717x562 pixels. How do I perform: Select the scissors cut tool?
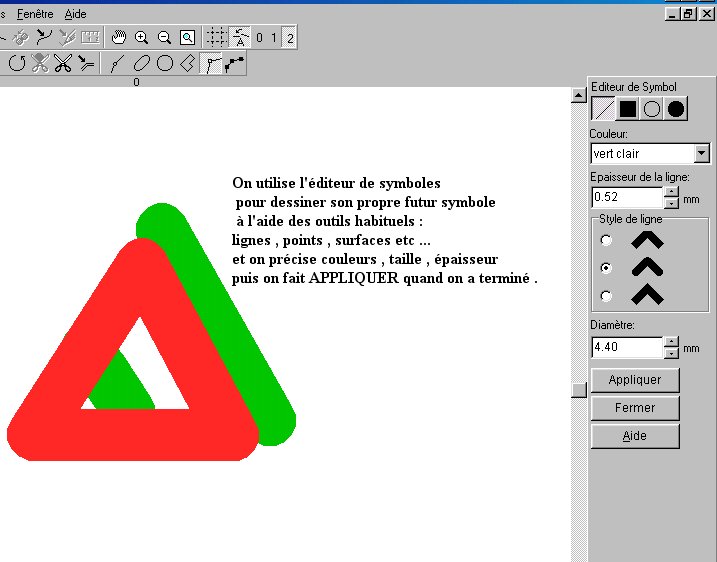coord(63,64)
